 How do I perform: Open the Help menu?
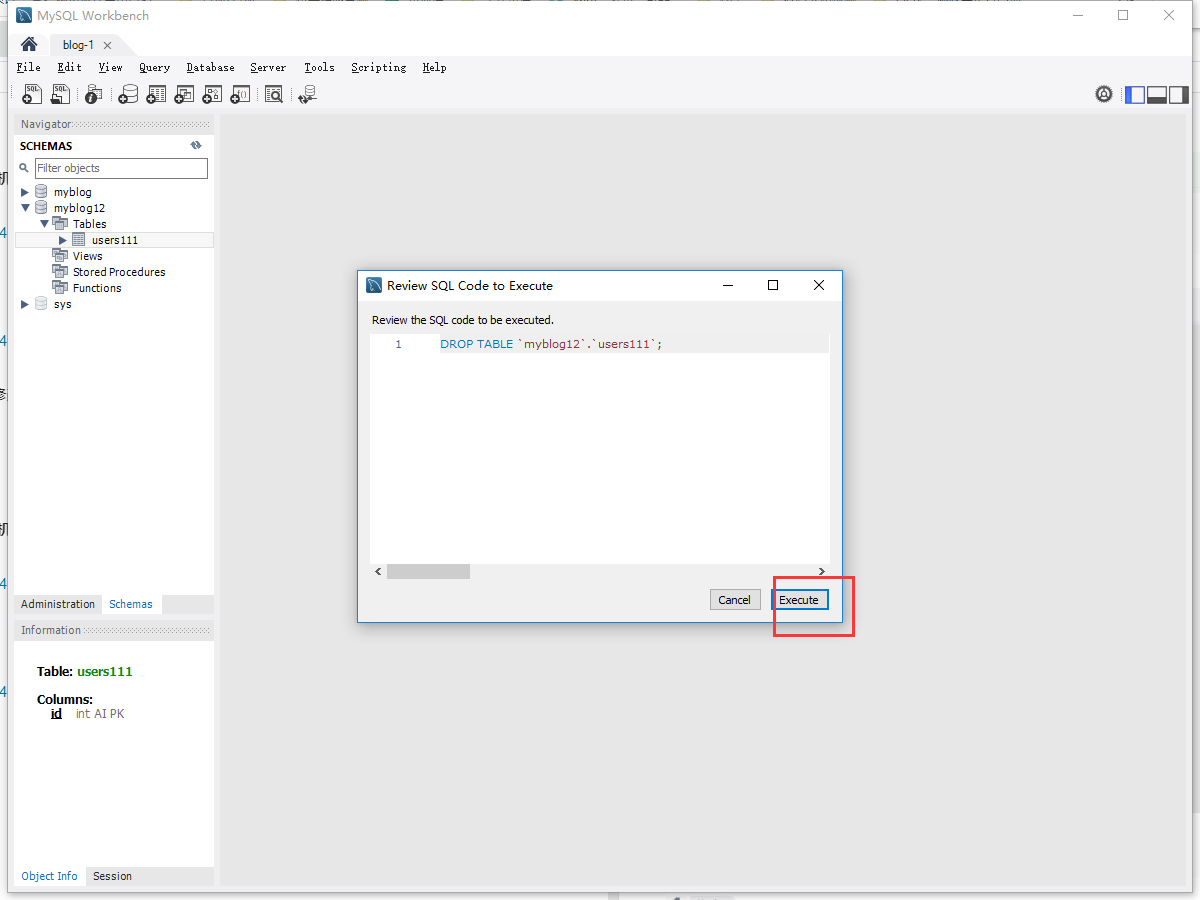tap(434, 67)
